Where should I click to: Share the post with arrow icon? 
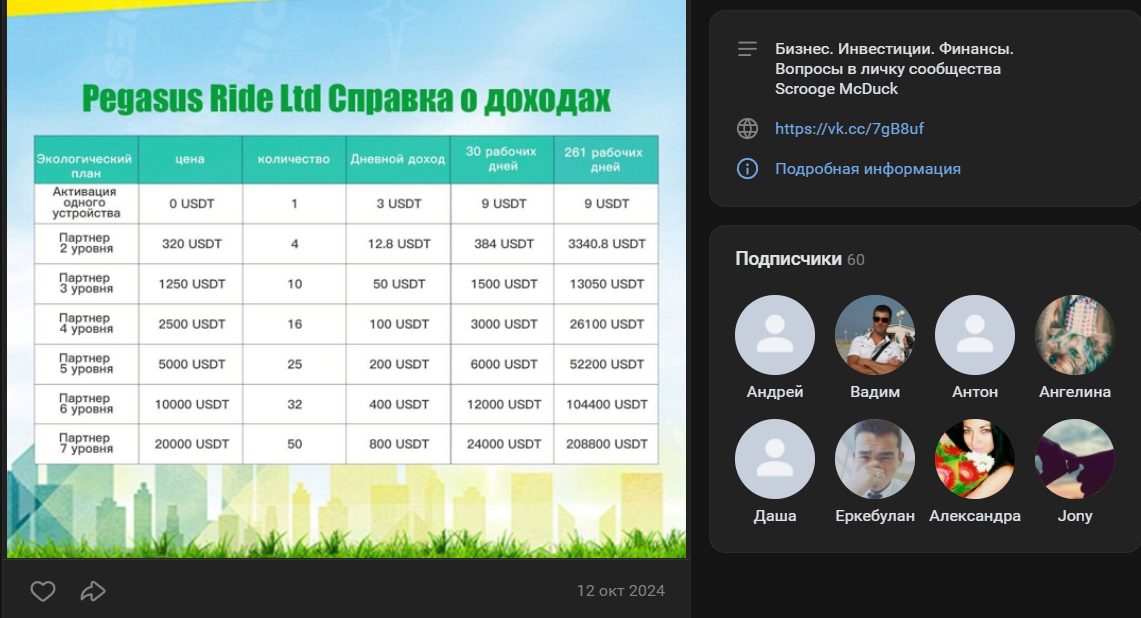(93, 591)
